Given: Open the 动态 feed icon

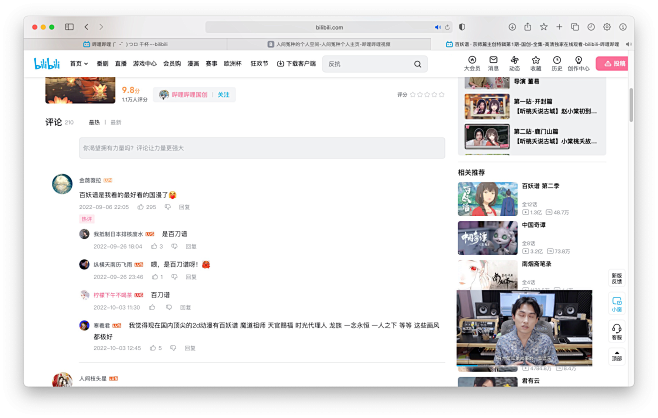Looking at the screenshot, I should click(x=514, y=63).
